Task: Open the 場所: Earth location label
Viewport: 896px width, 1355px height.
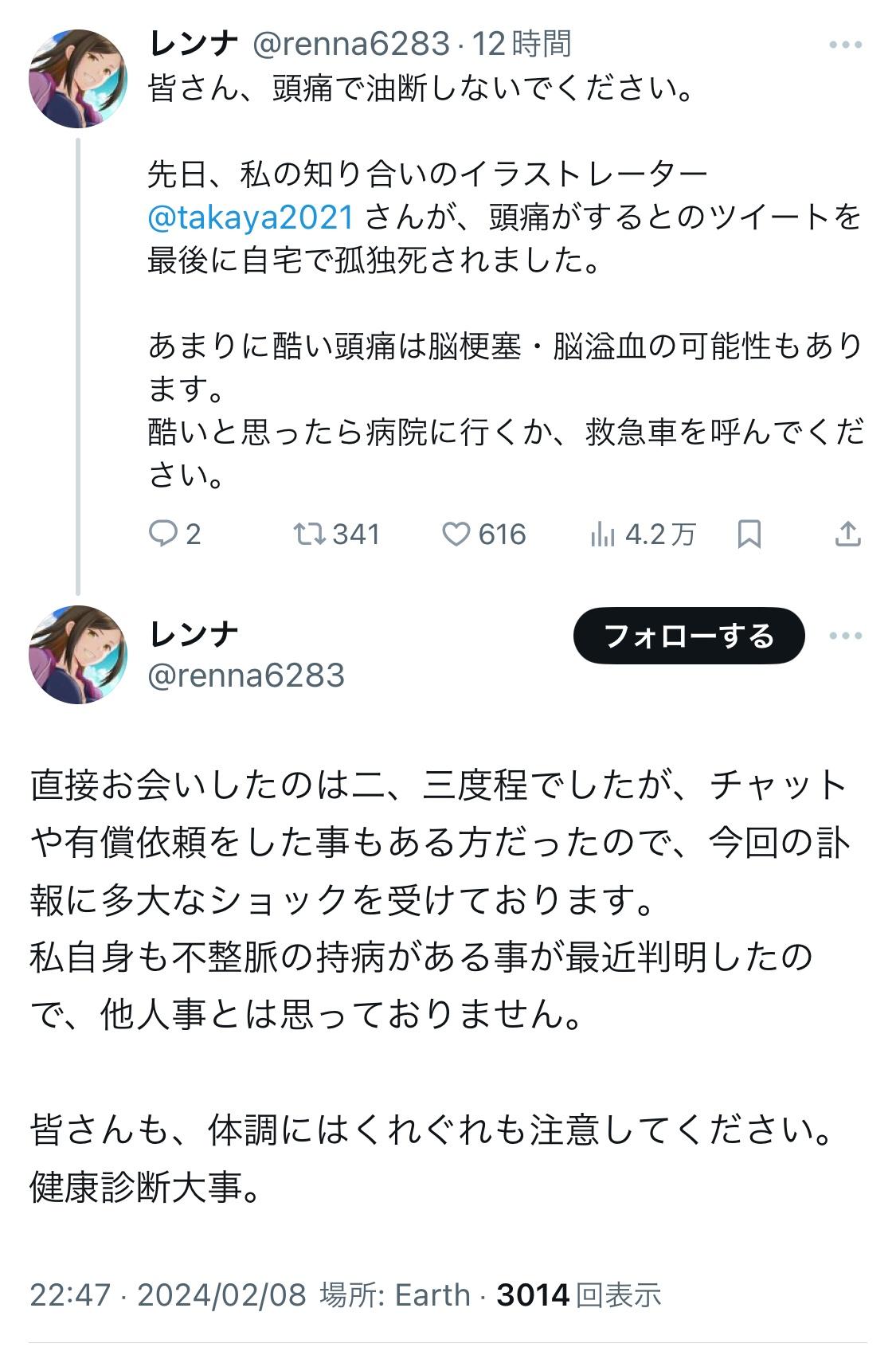Action: (395, 1294)
